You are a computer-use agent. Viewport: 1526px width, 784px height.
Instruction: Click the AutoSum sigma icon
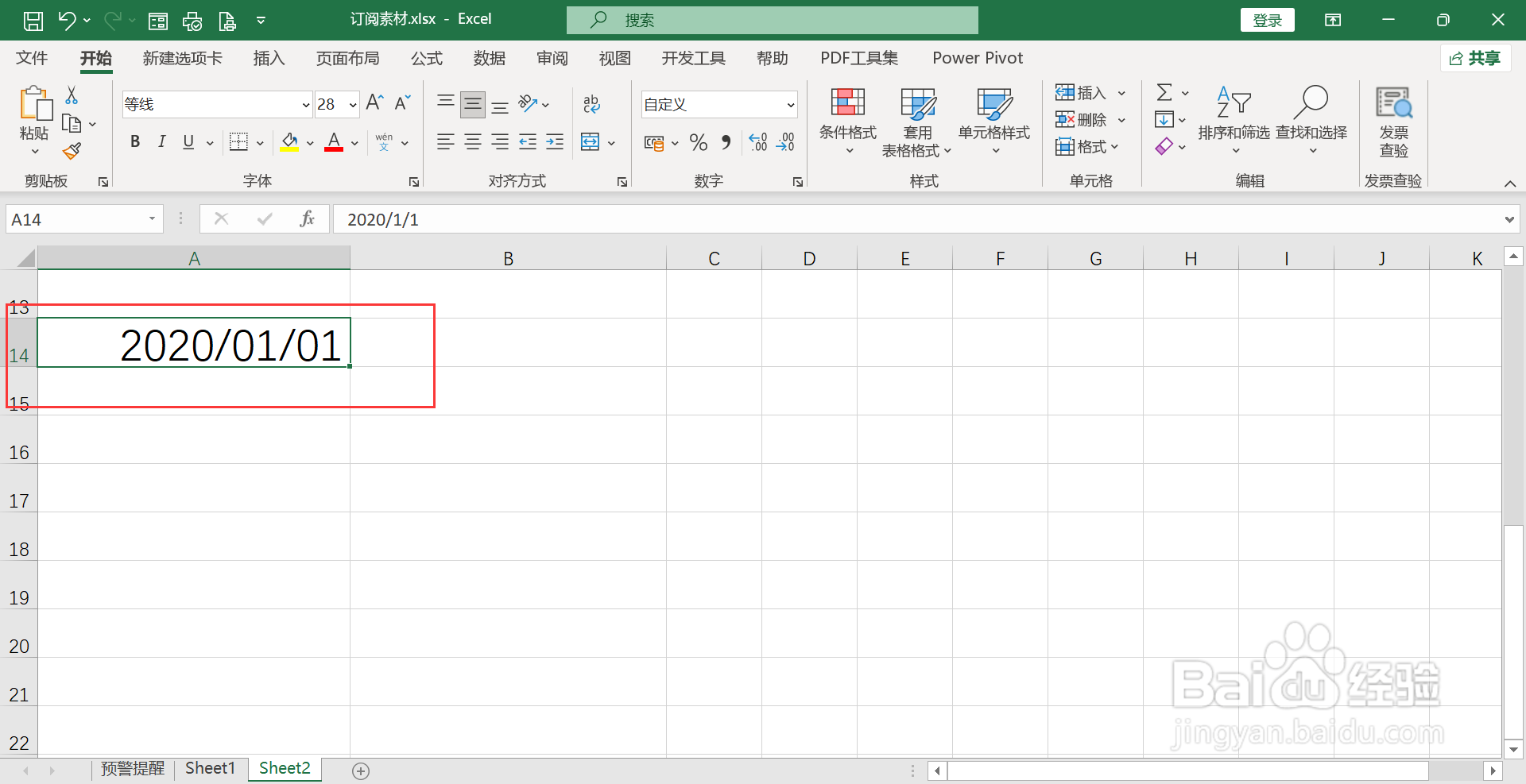click(1164, 93)
